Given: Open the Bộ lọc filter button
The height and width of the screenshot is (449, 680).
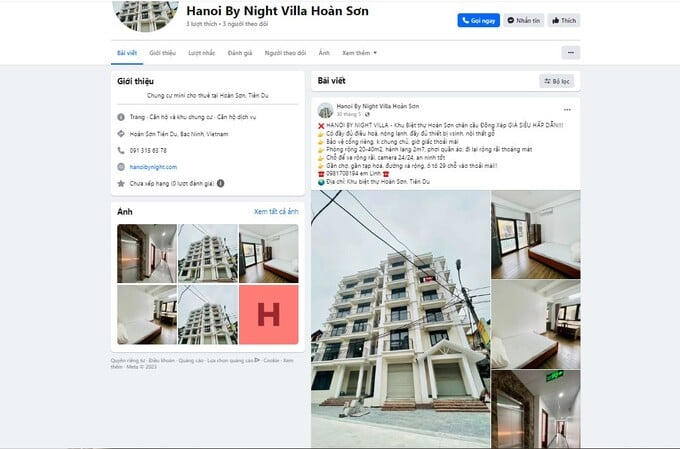Looking at the screenshot, I should click(556, 81).
